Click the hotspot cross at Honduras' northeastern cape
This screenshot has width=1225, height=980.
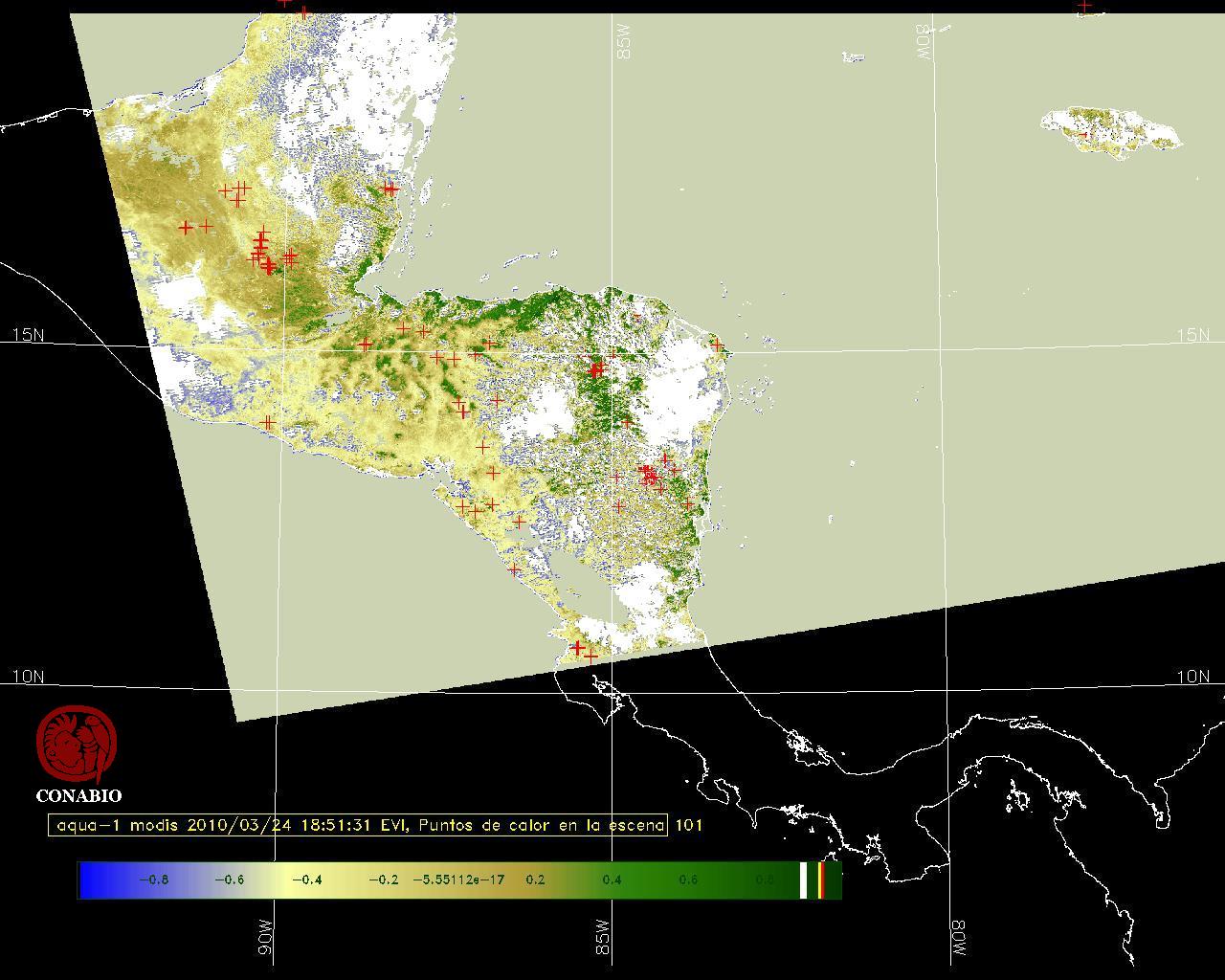(x=716, y=345)
